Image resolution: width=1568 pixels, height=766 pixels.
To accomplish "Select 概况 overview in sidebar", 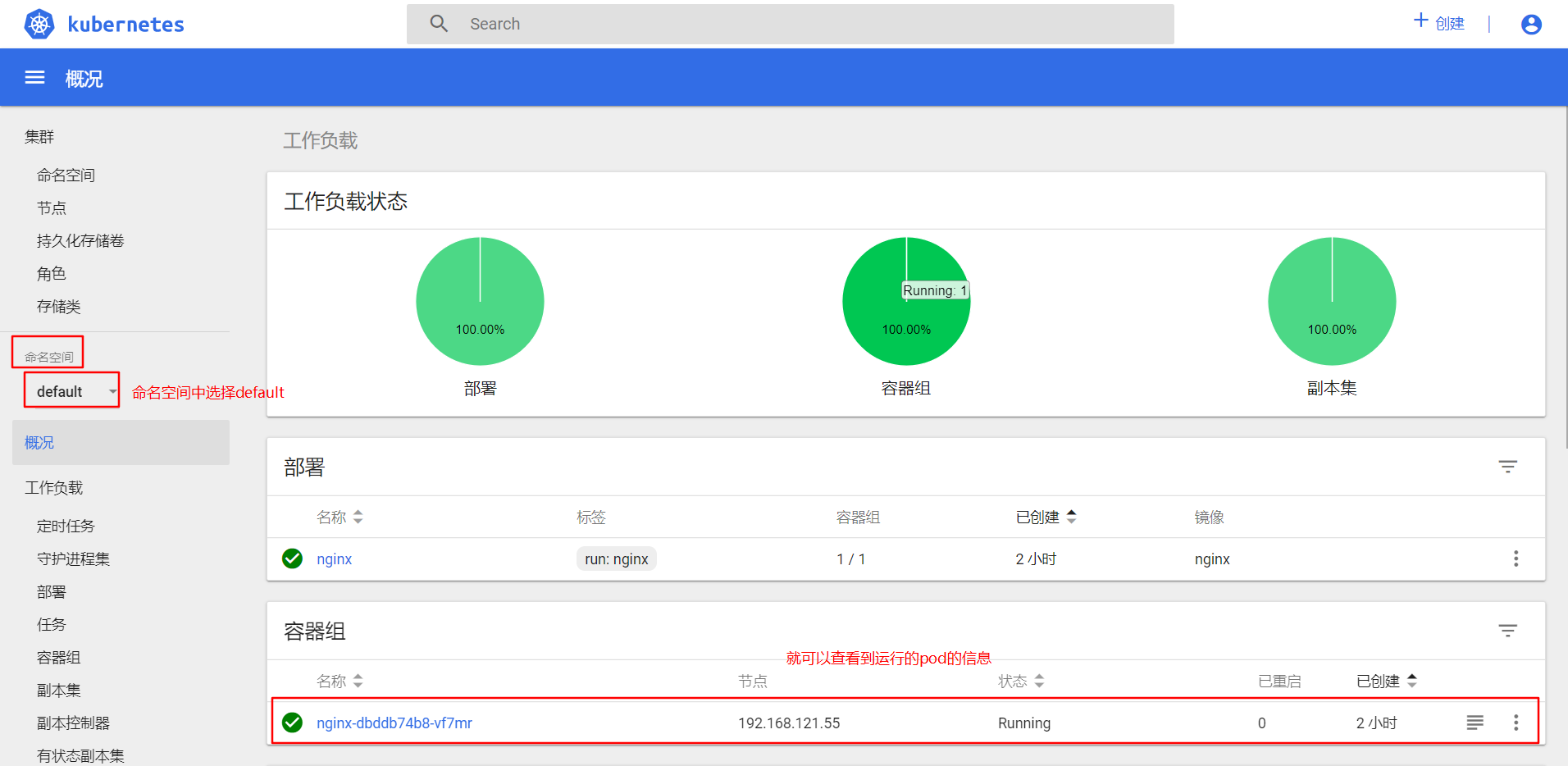I will [x=121, y=443].
